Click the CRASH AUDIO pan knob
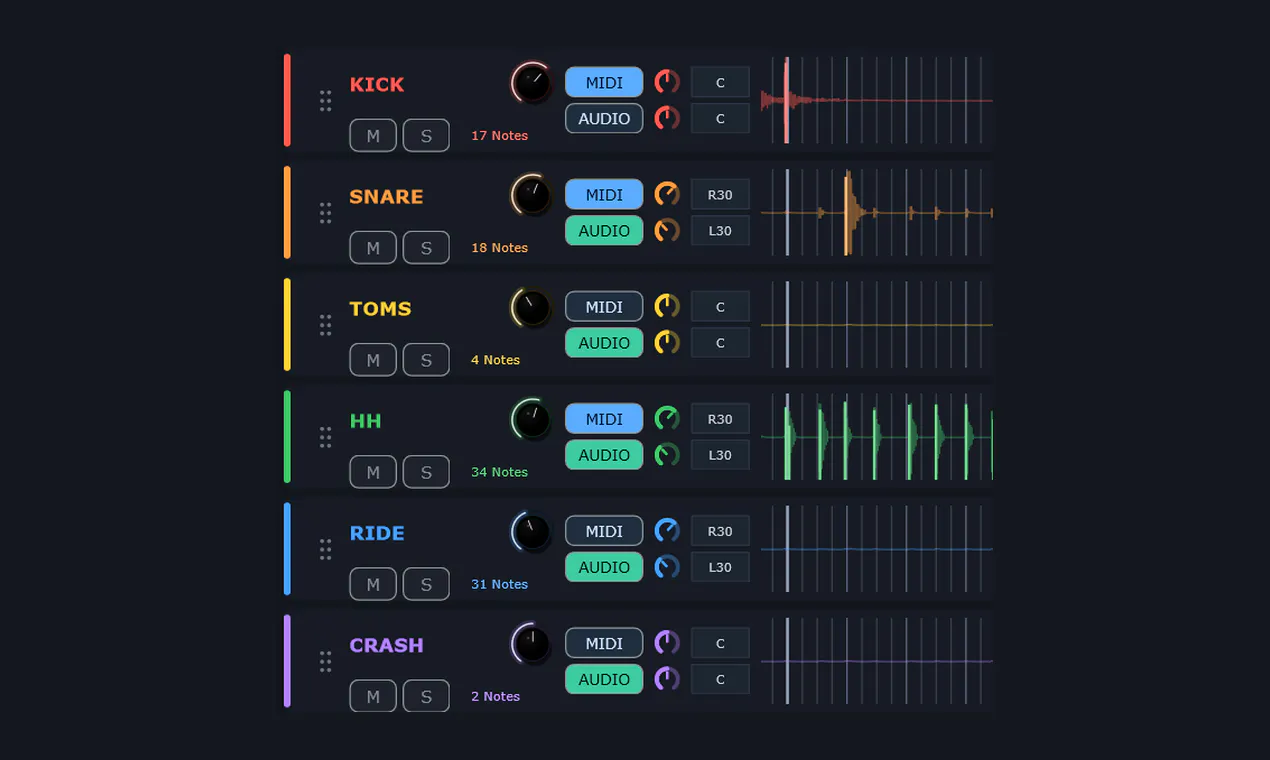This screenshot has width=1270, height=760. pos(667,678)
